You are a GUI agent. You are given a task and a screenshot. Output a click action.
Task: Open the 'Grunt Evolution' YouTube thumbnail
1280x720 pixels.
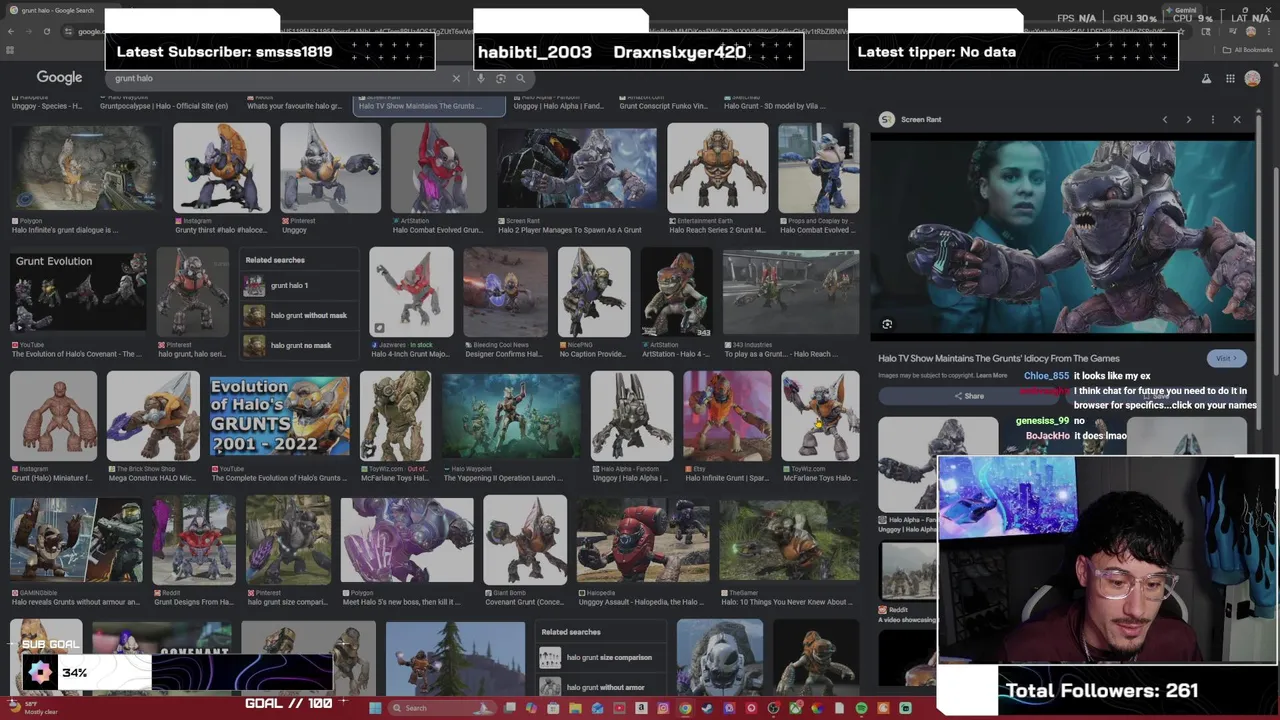click(79, 291)
